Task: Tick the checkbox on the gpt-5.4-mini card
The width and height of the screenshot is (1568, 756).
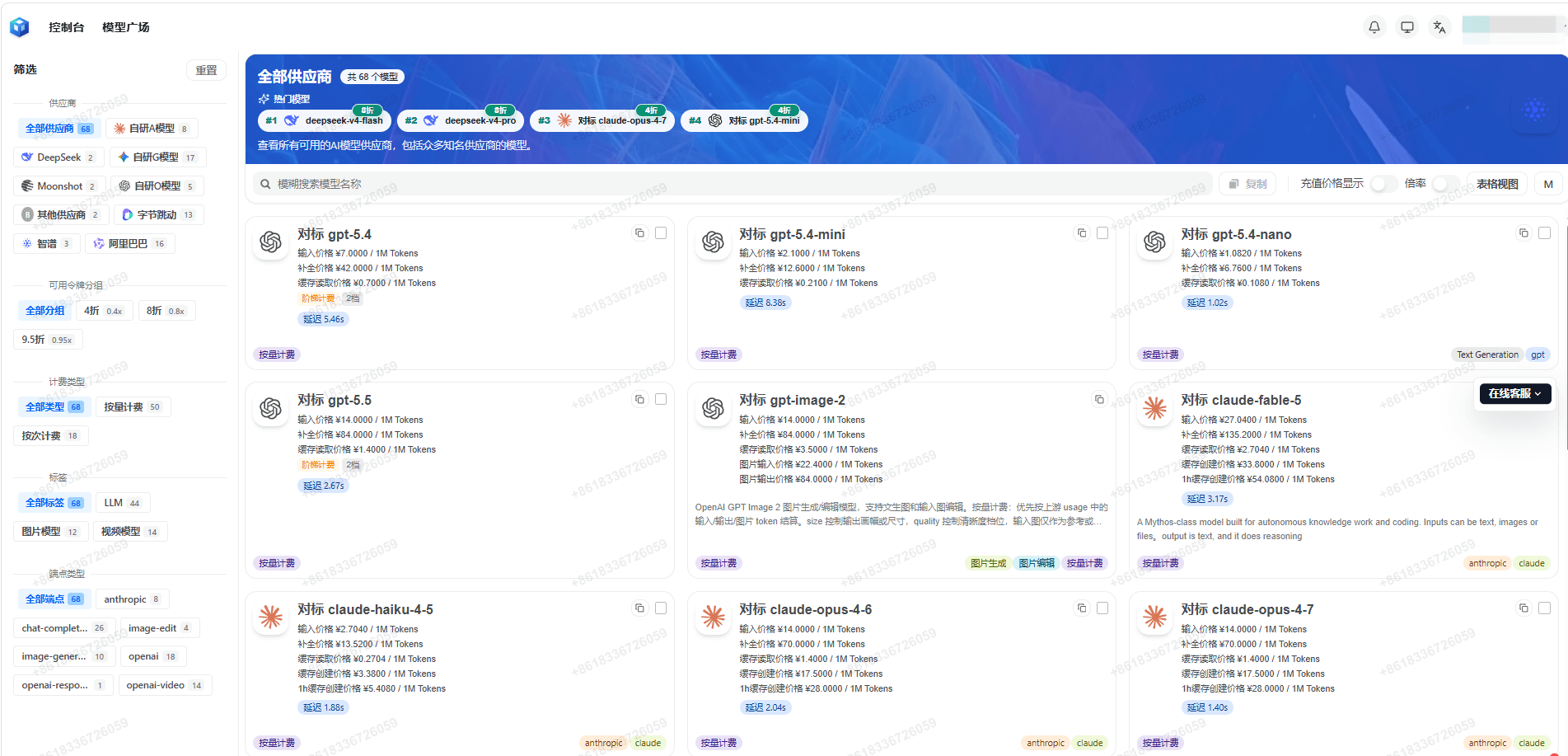Action: tap(1102, 233)
